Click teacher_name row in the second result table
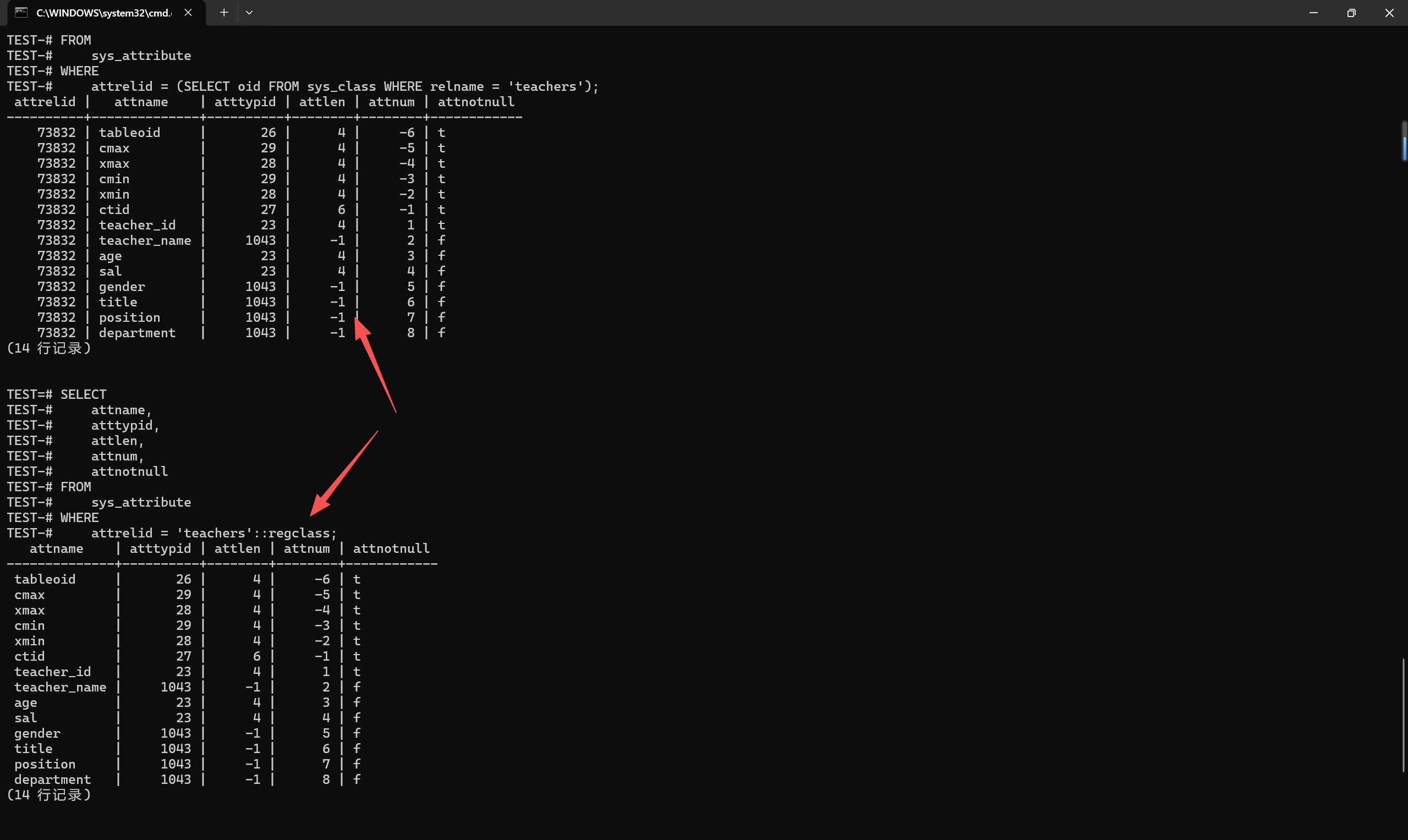The height and width of the screenshot is (840, 1408). coord(60,687)
